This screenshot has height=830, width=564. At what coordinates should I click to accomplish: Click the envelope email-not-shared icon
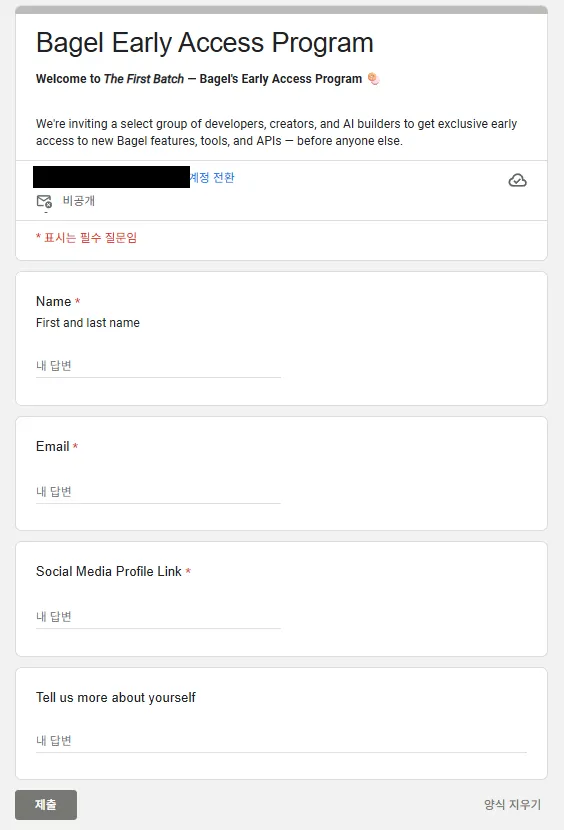[x=44, y=201]
